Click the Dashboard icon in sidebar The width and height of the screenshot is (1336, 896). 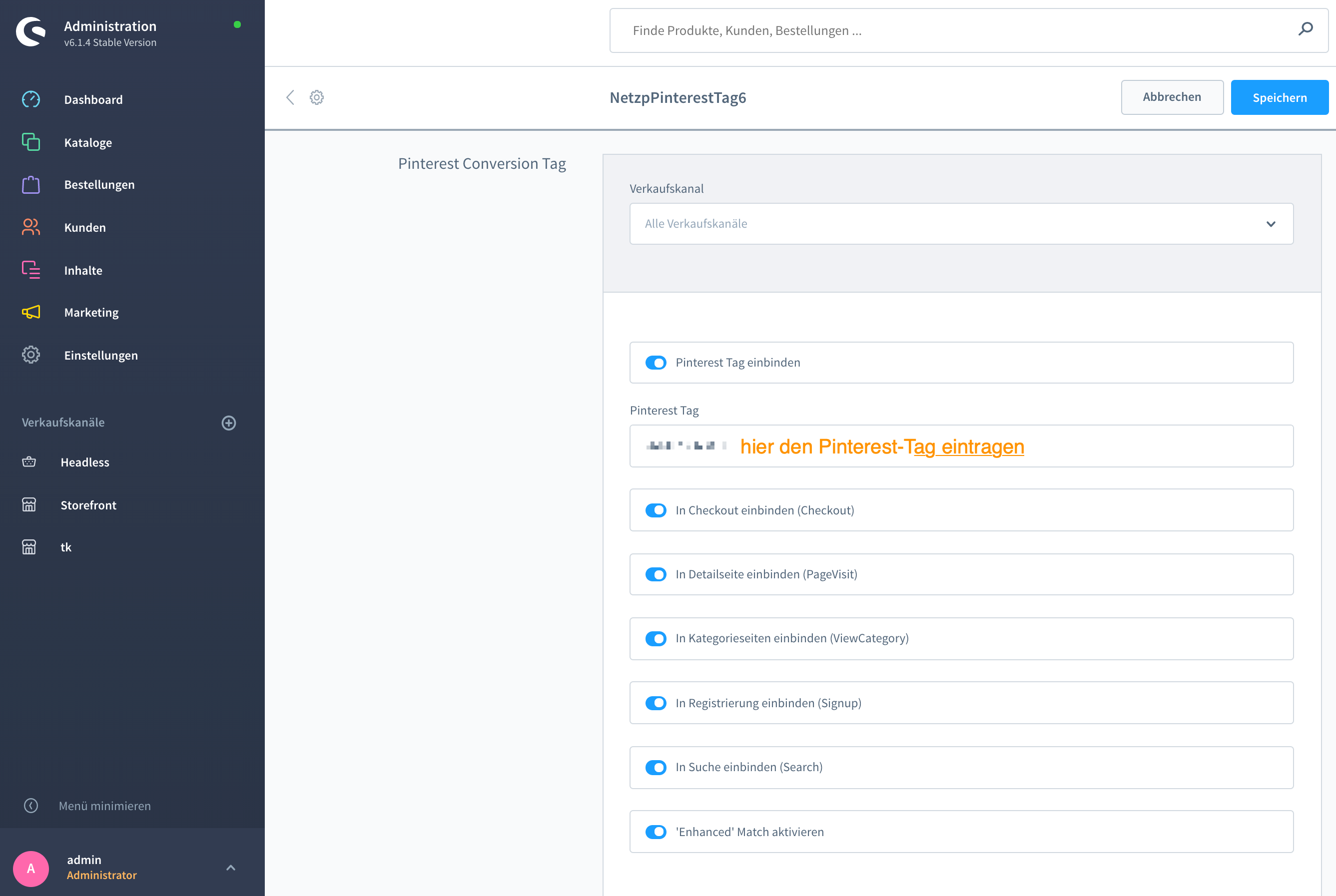pyautogui.click(x=30, y=99)
